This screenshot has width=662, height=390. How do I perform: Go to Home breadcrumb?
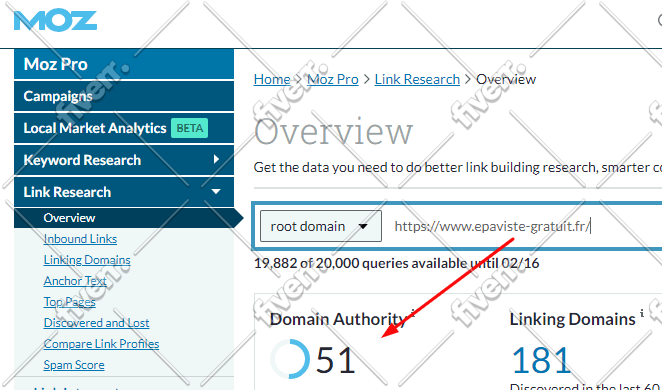pyautogui.click(x=272, y=79)
